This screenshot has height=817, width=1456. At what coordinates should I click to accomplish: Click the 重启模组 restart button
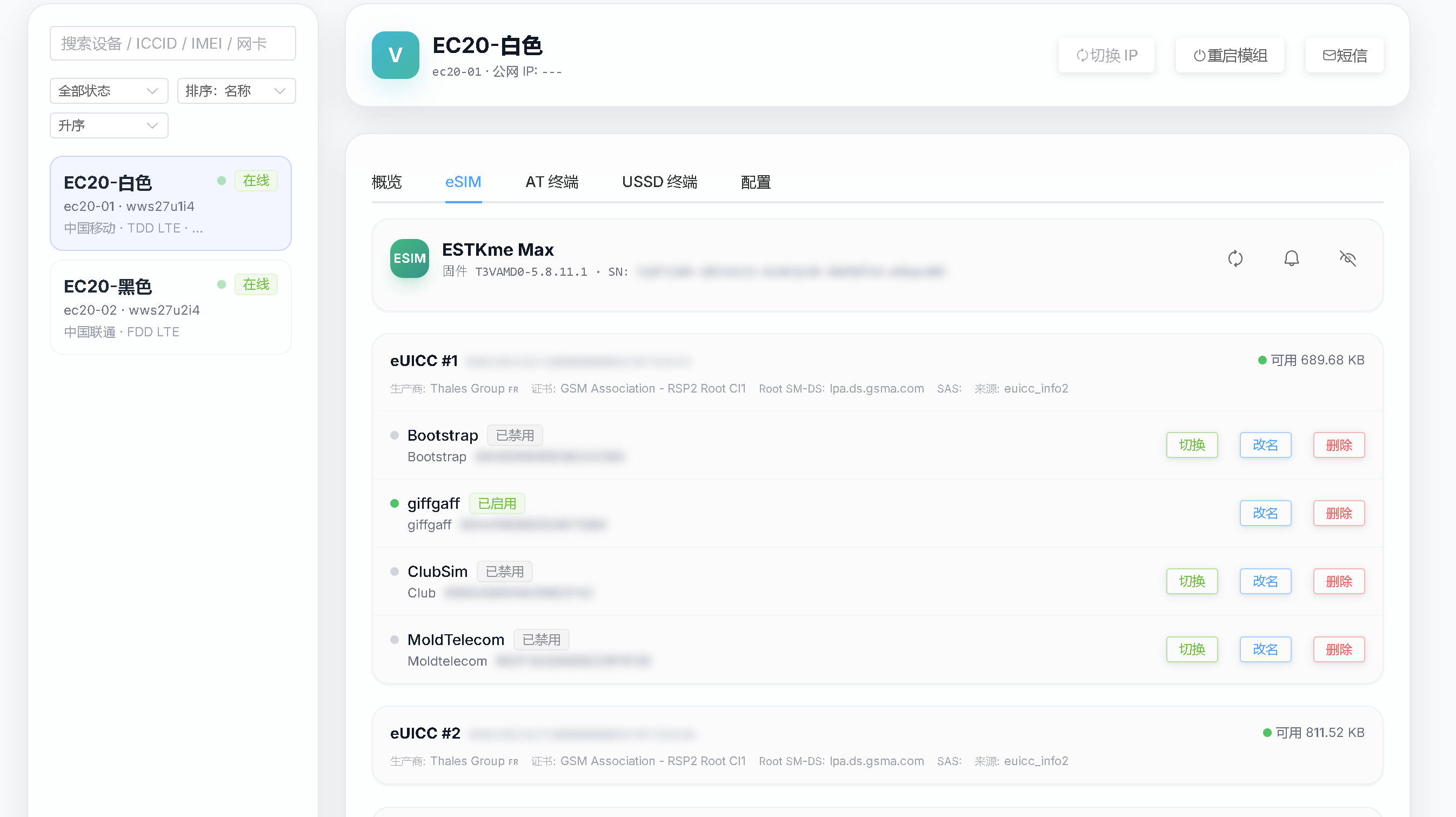[1230, 55]
